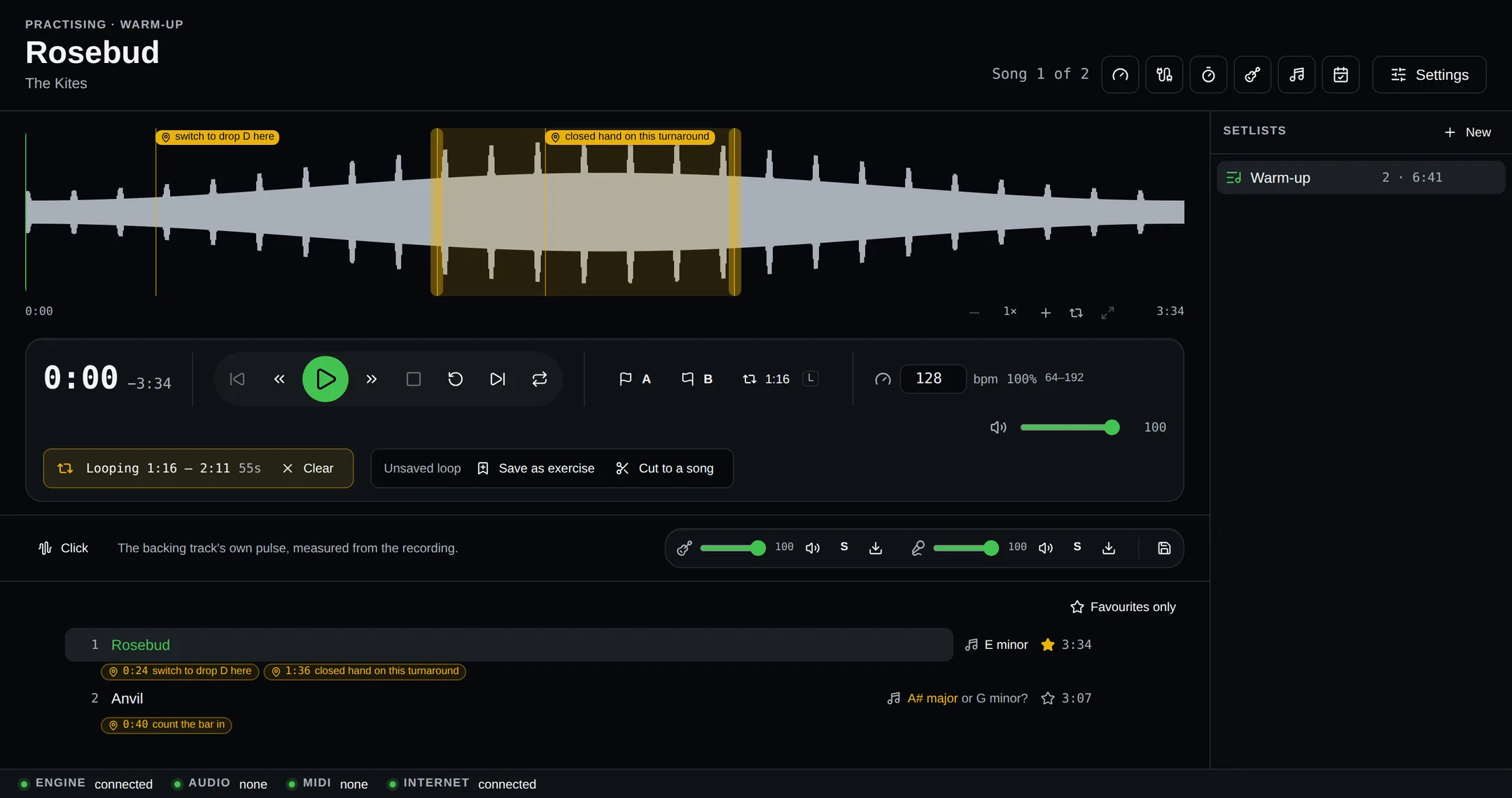Mute the master volume speaker
The height and width of the screenshot is (798, 1512).
998,427
